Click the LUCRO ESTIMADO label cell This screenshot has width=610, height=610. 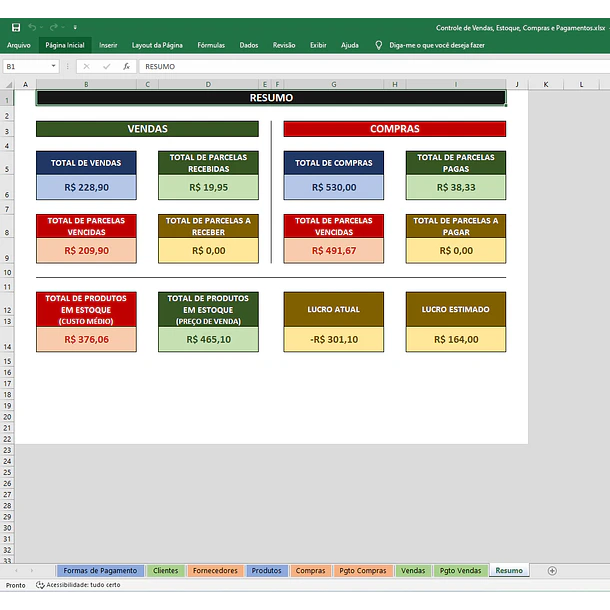point(456,309)
